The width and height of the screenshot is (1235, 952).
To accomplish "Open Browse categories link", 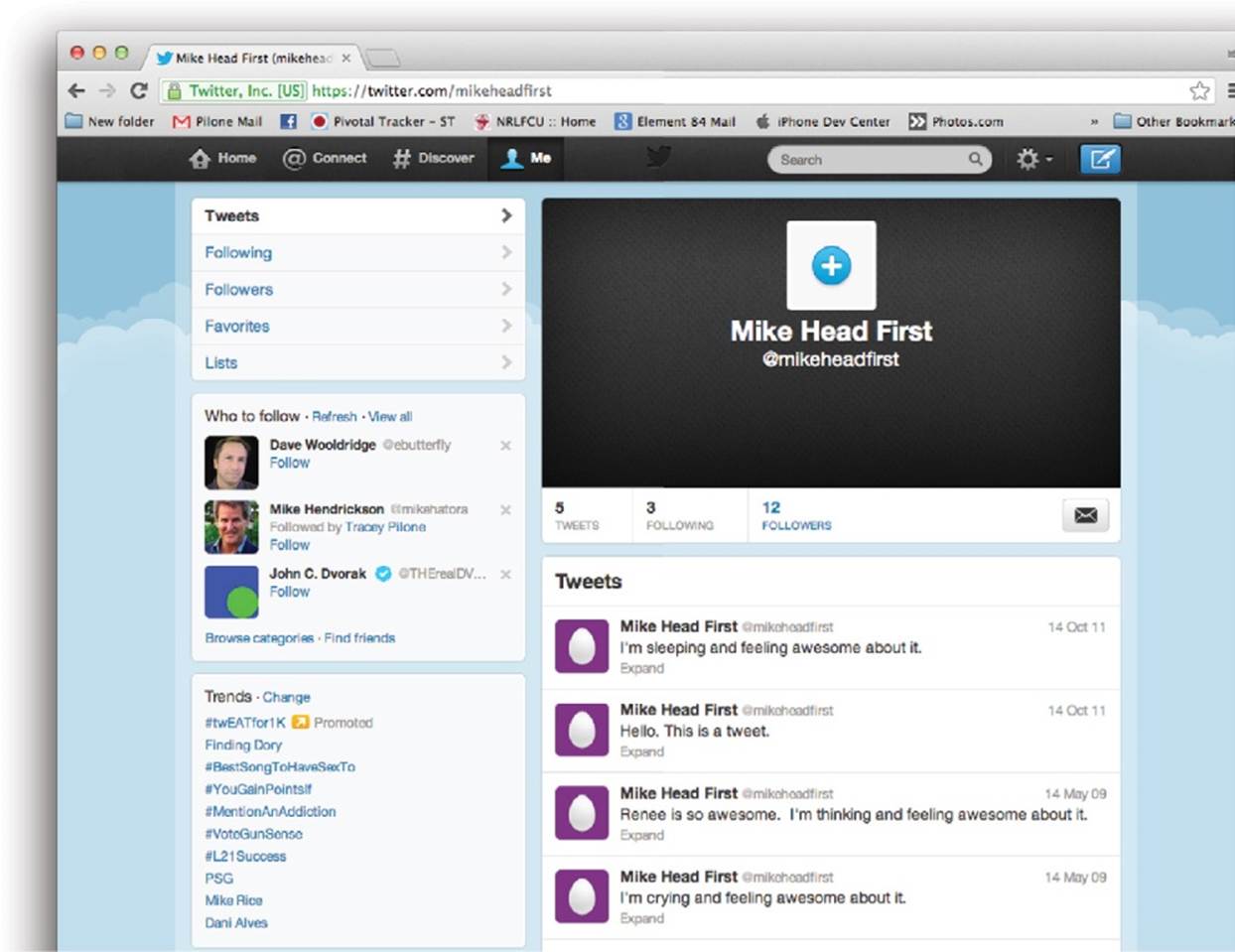I will point(259,638).
